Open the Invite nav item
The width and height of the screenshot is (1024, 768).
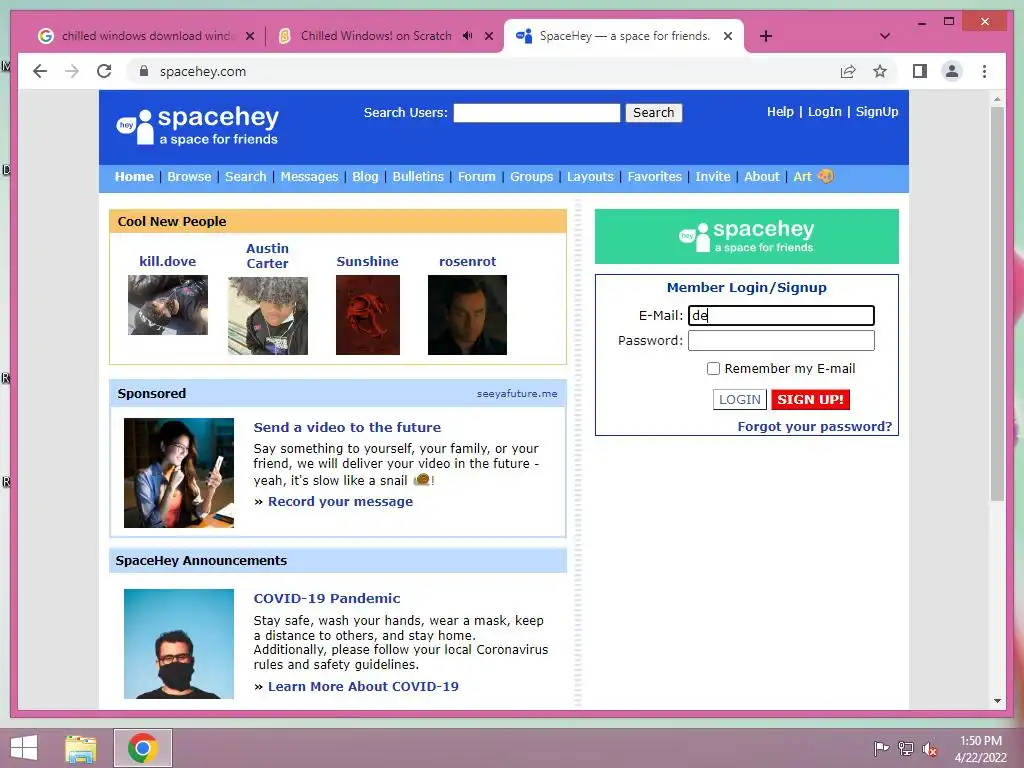click(712, 176)
